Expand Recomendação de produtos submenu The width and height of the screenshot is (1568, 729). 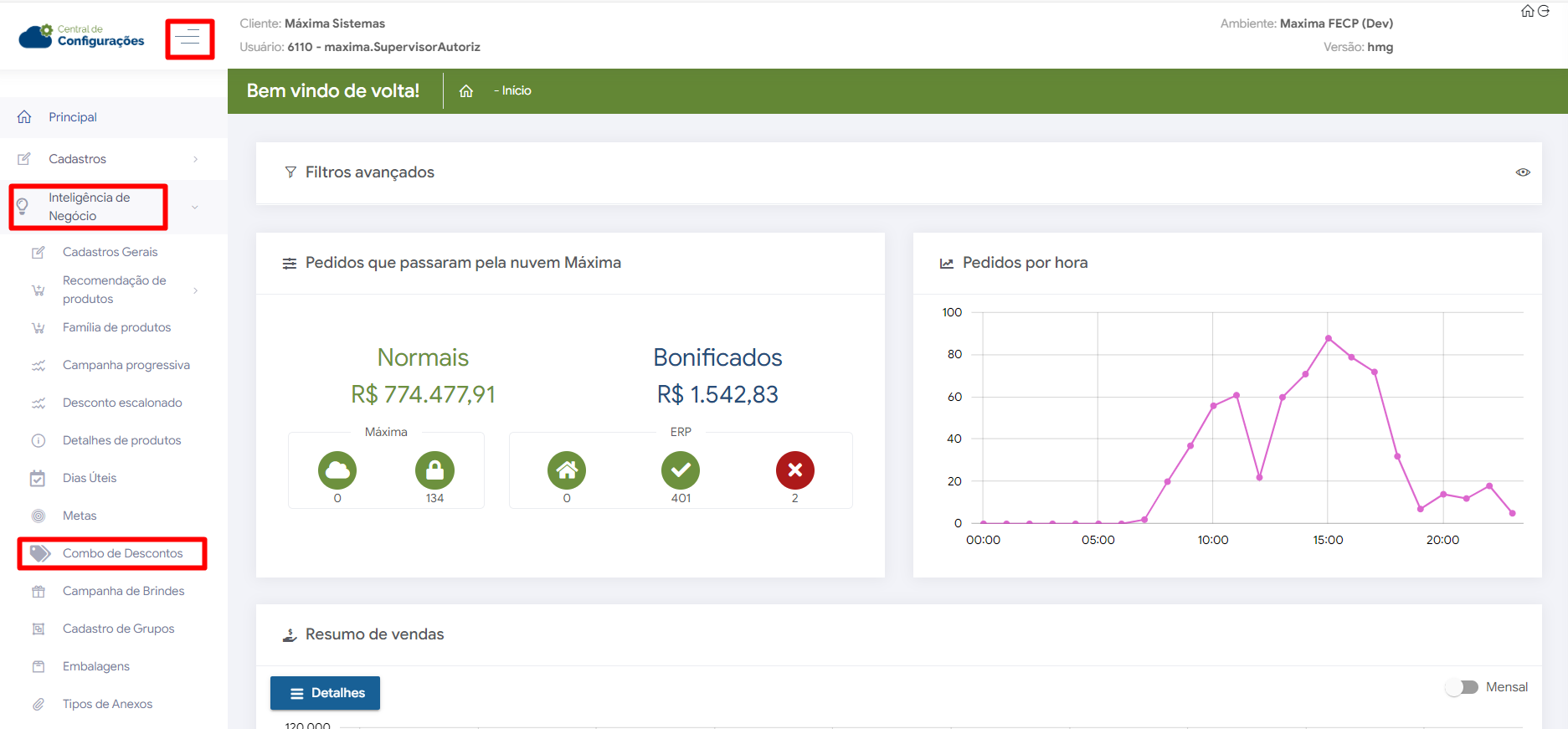pyautogui.click(x=196, y=290)
